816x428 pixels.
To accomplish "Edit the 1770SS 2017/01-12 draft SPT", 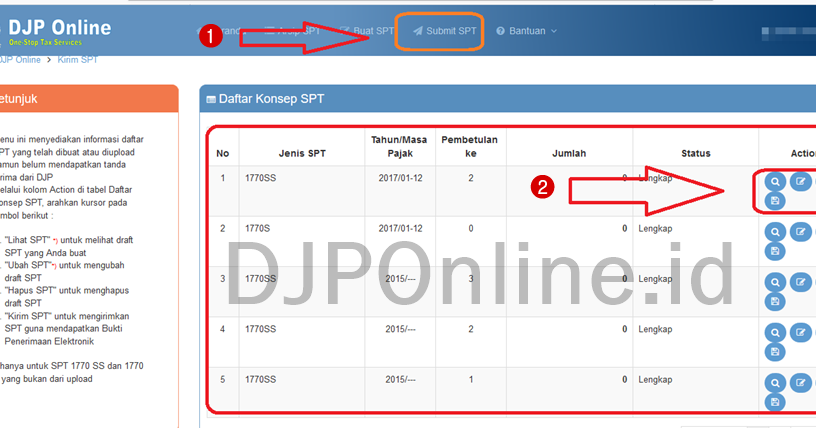I will point(800,181).
